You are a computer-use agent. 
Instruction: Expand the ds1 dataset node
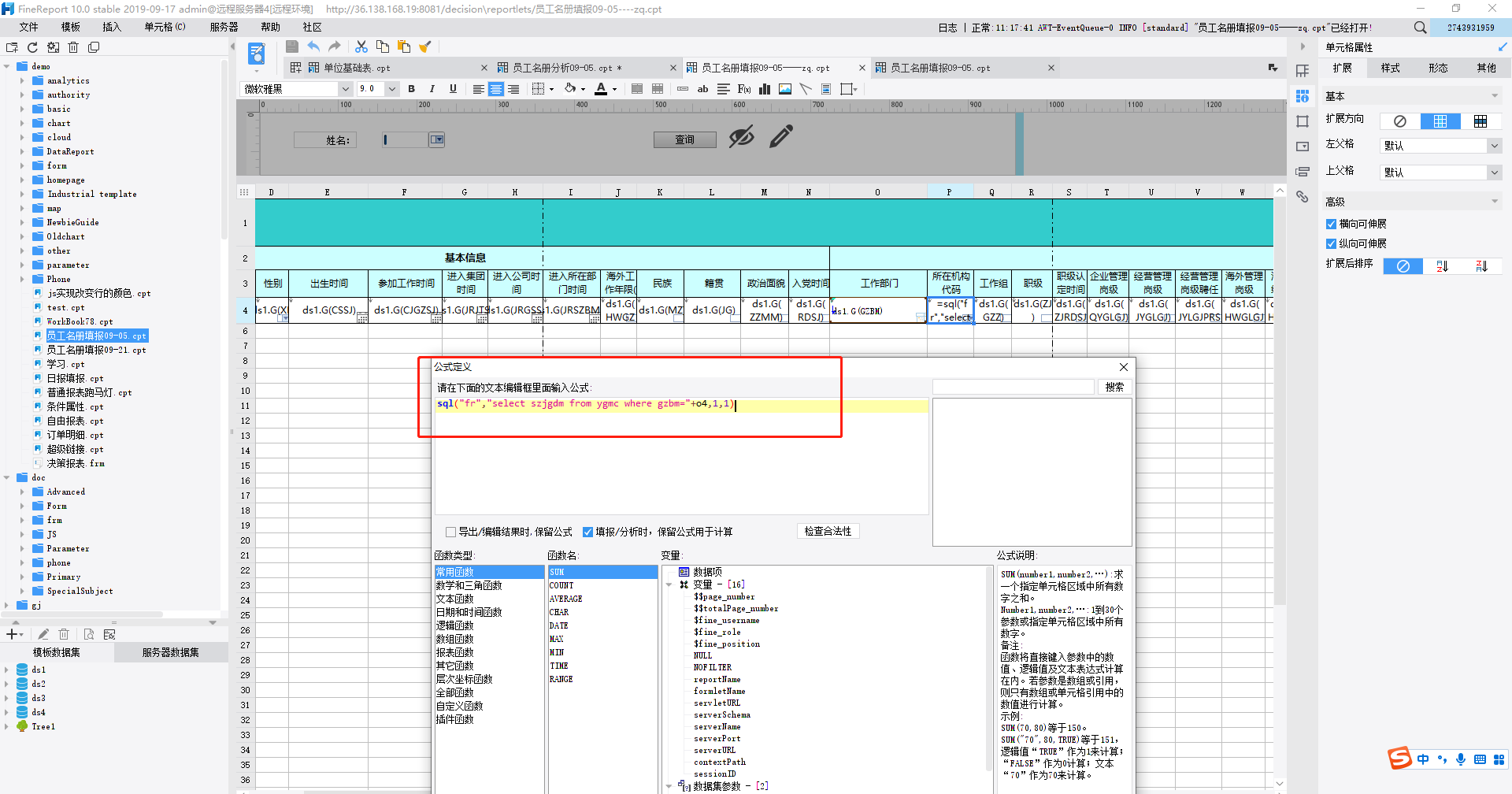pyautogui.click(x=7, y=670)
